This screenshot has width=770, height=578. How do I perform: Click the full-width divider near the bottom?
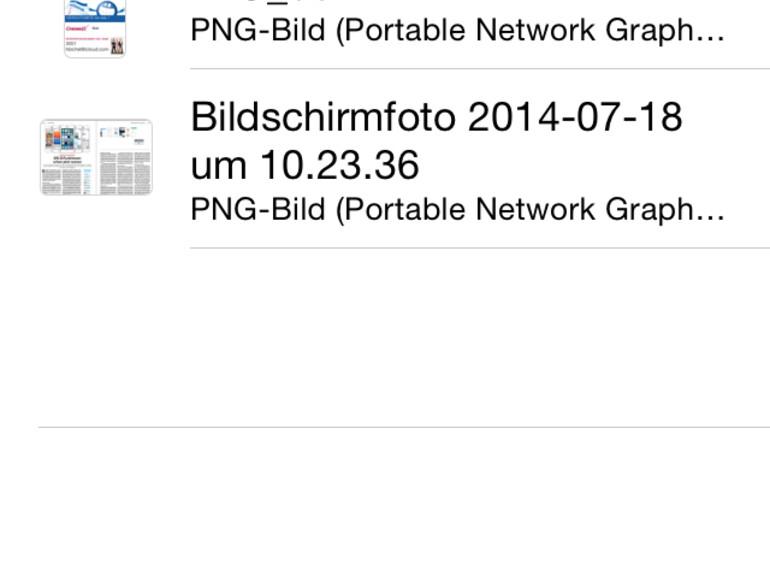[400, 427]
